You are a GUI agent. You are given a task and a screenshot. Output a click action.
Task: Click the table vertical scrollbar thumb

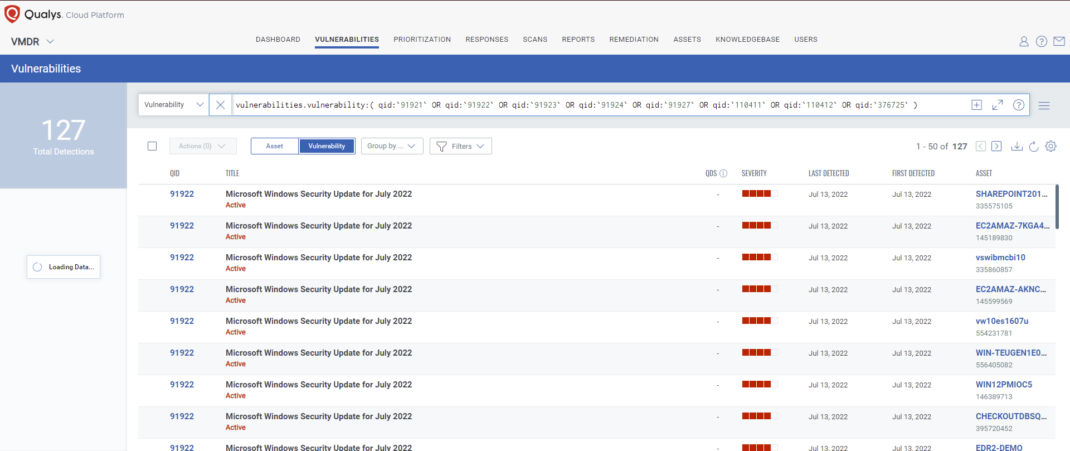pyautogui.click(x=1056, y=205)
